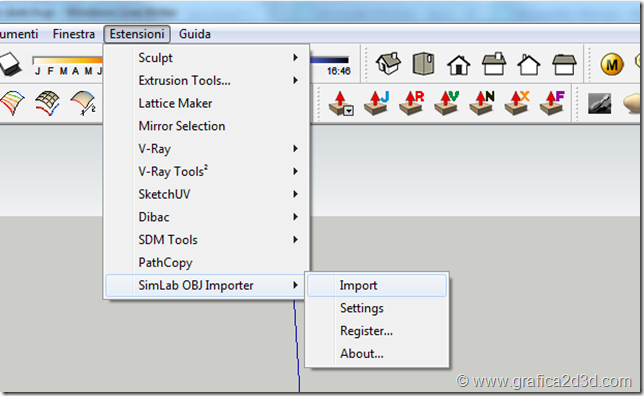Expand the Dibac submenu arrow

pos(295,216)
